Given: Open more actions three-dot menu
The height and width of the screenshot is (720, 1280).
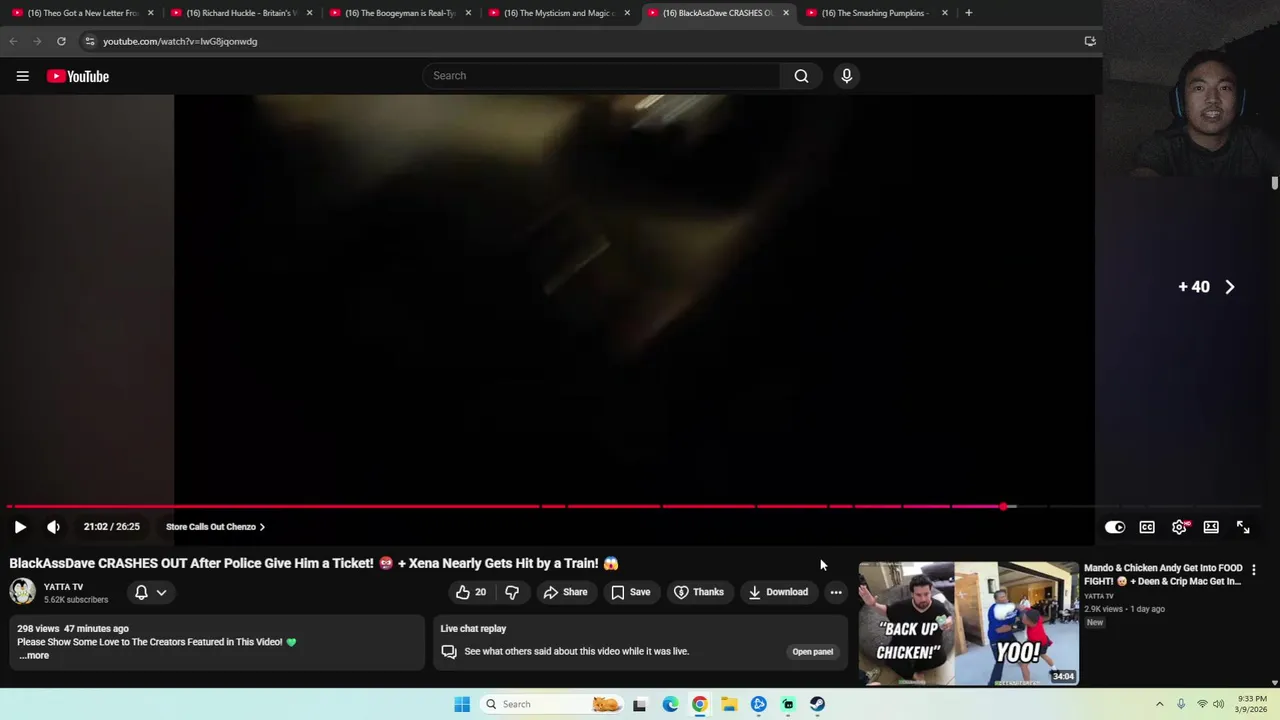Looking at the screenshot, I should [836, 592].
